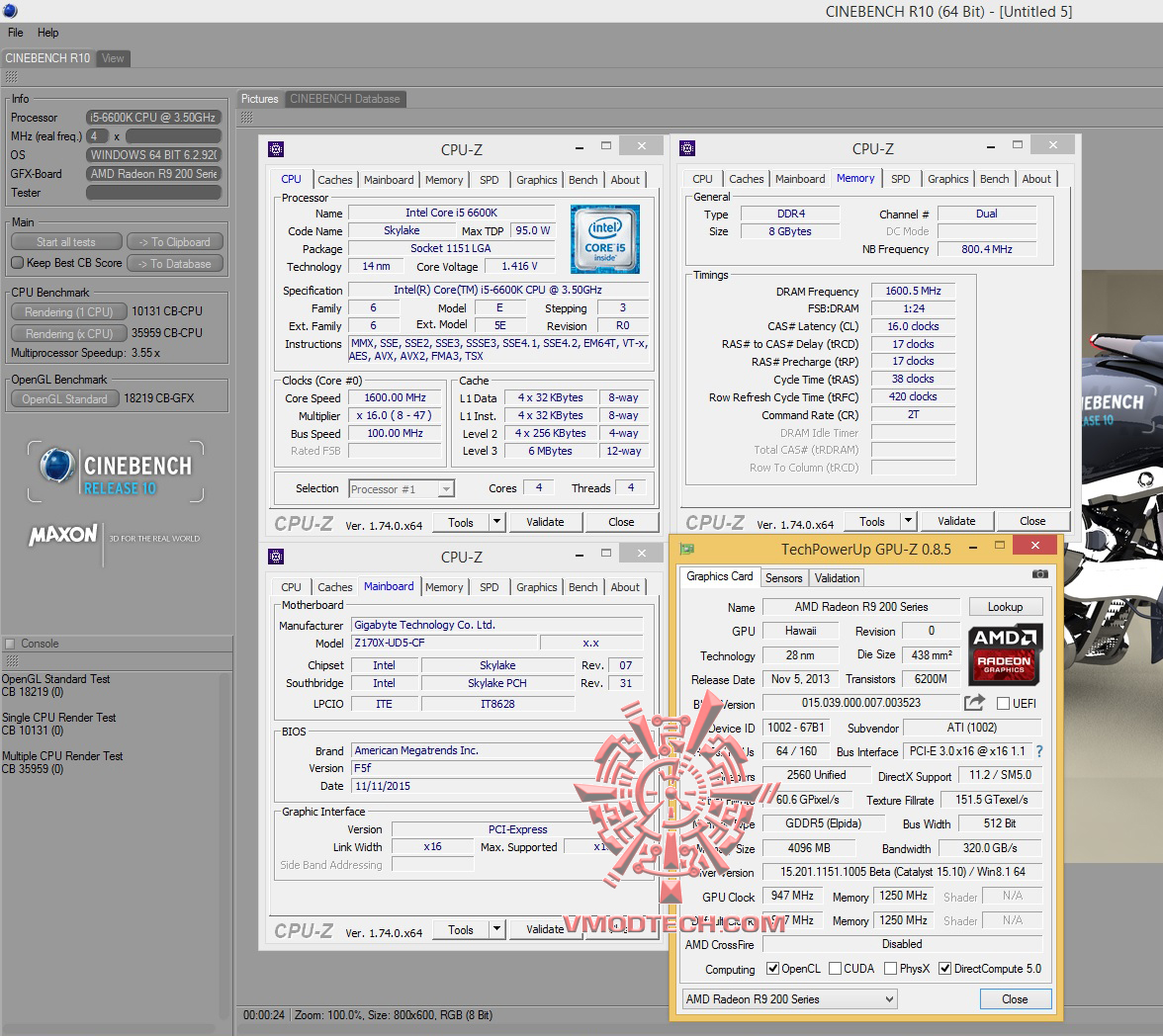Toggle DirectCompute checkbox in GPU-Z

(x=945, y=968)
